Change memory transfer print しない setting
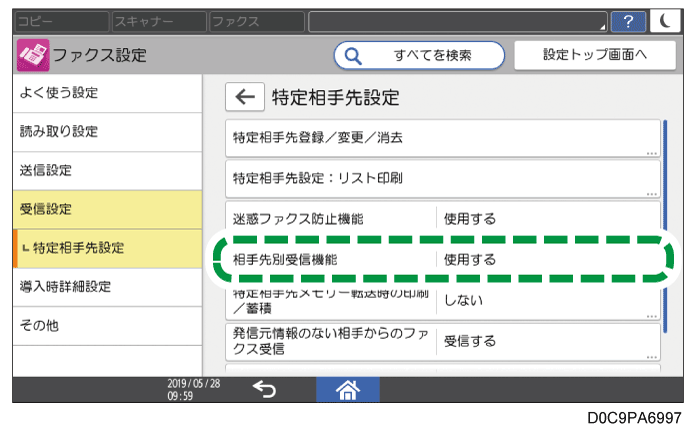The height and width of the screenshot is (431, 695). [443, 302]
